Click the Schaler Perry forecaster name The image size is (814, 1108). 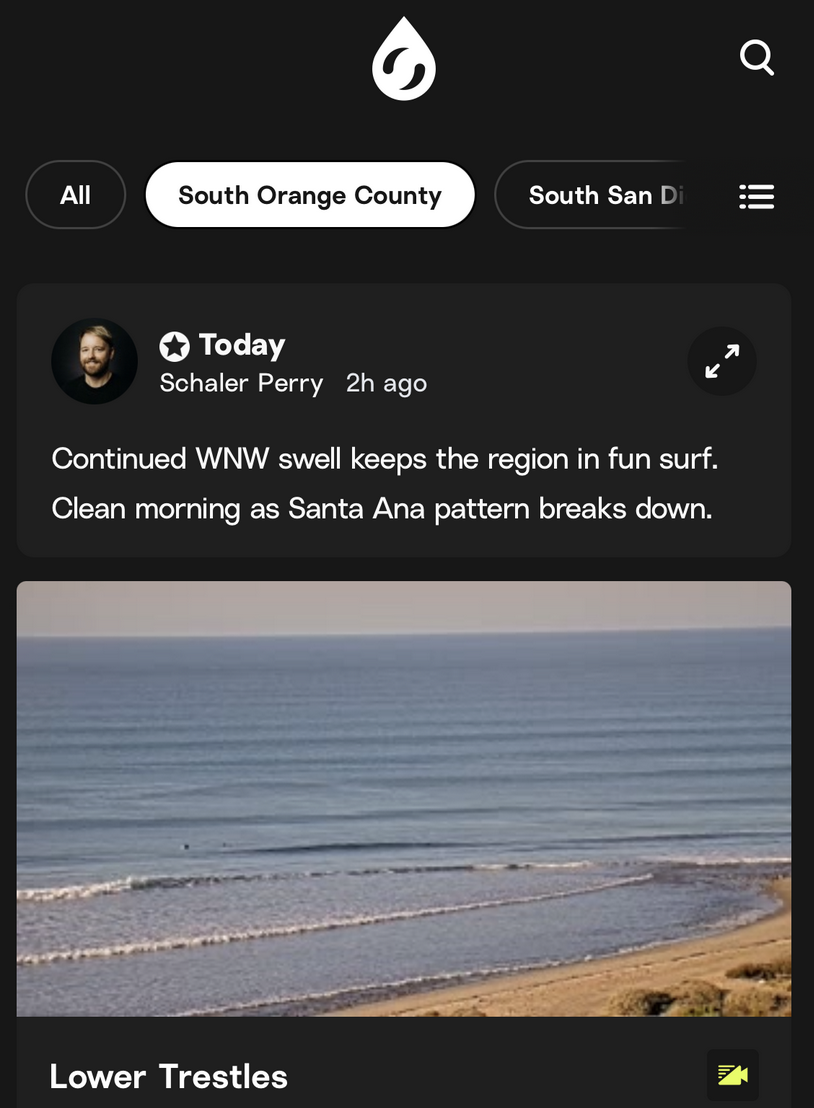[x=241, y=383]
